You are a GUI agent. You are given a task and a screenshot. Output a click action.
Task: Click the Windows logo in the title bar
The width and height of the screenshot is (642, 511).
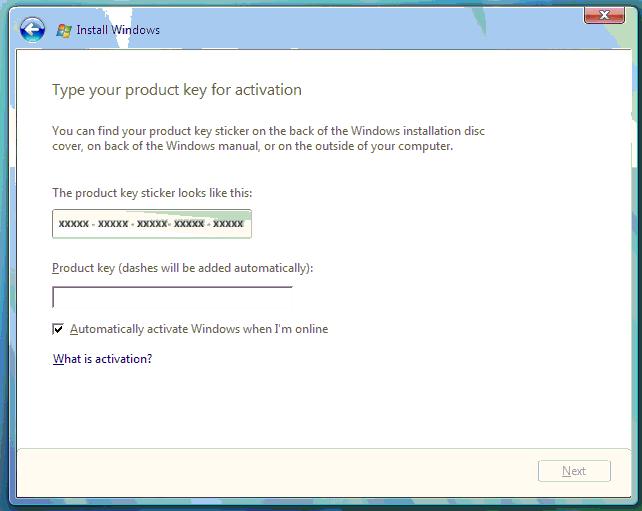[x=64, y=30]
